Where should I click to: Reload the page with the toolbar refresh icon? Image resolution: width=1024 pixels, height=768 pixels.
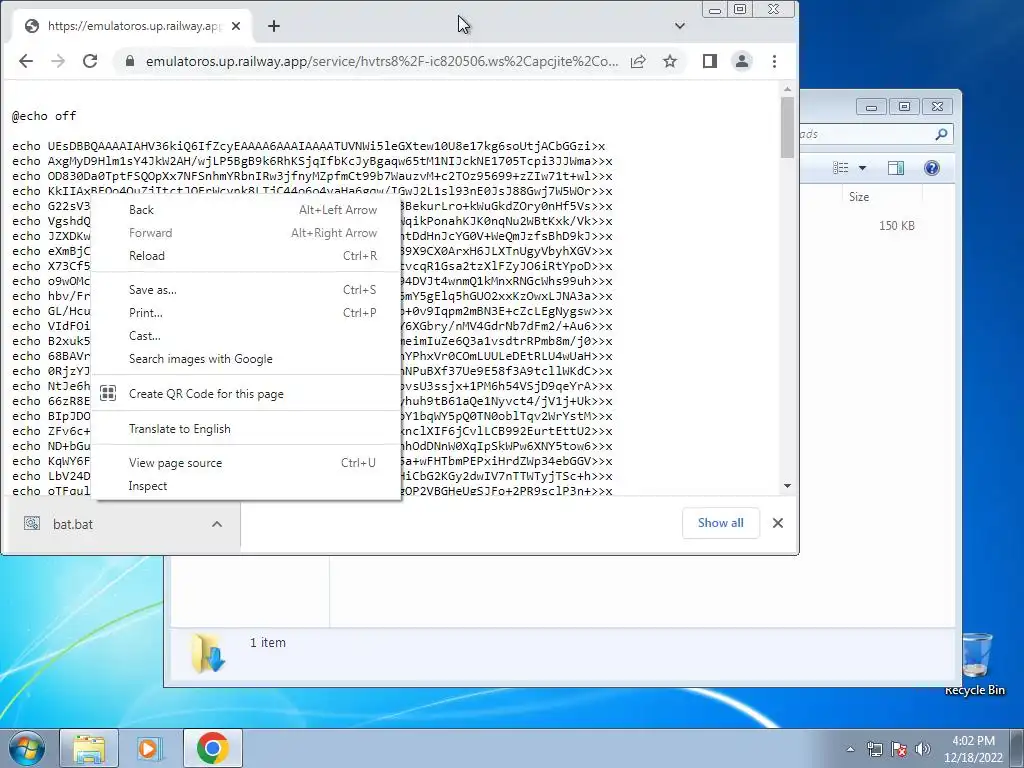[90, 61]
